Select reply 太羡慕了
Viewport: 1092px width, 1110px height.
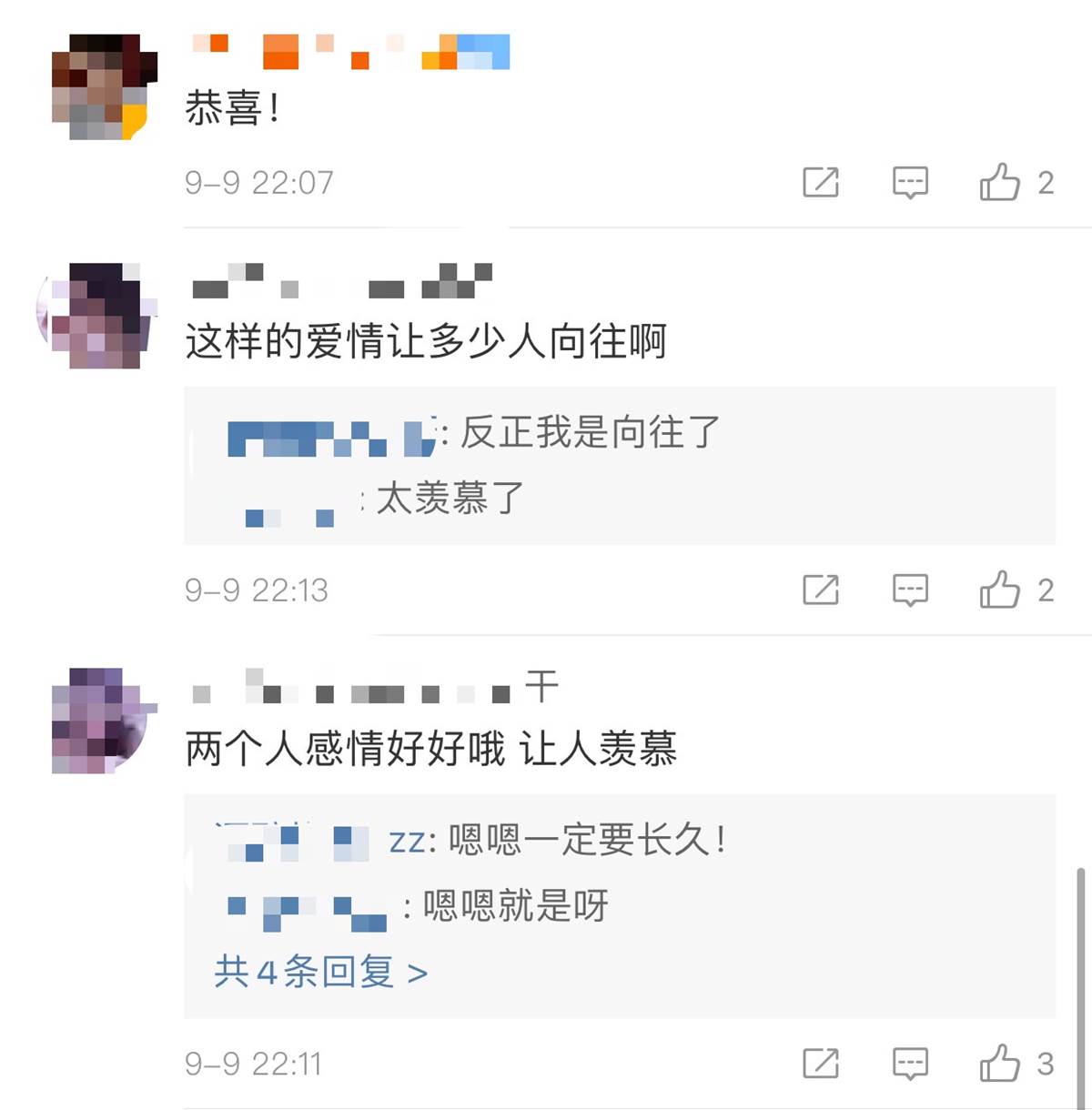click(450, 498)
